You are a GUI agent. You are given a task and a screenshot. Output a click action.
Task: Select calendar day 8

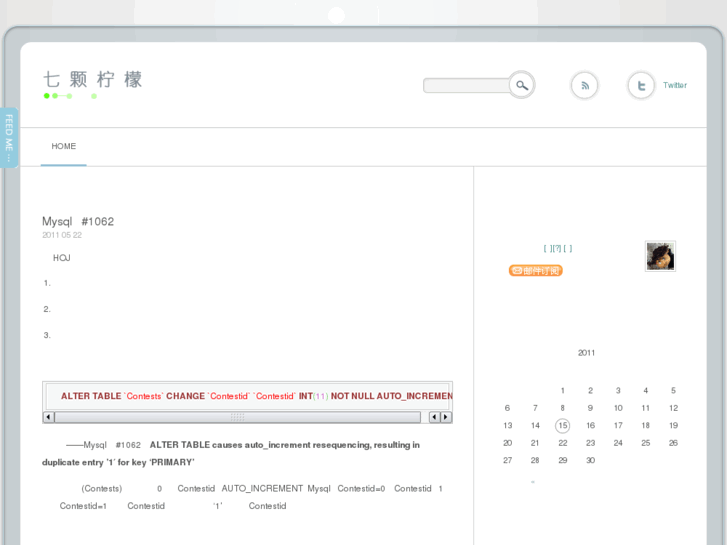click(x=562, y=408)
